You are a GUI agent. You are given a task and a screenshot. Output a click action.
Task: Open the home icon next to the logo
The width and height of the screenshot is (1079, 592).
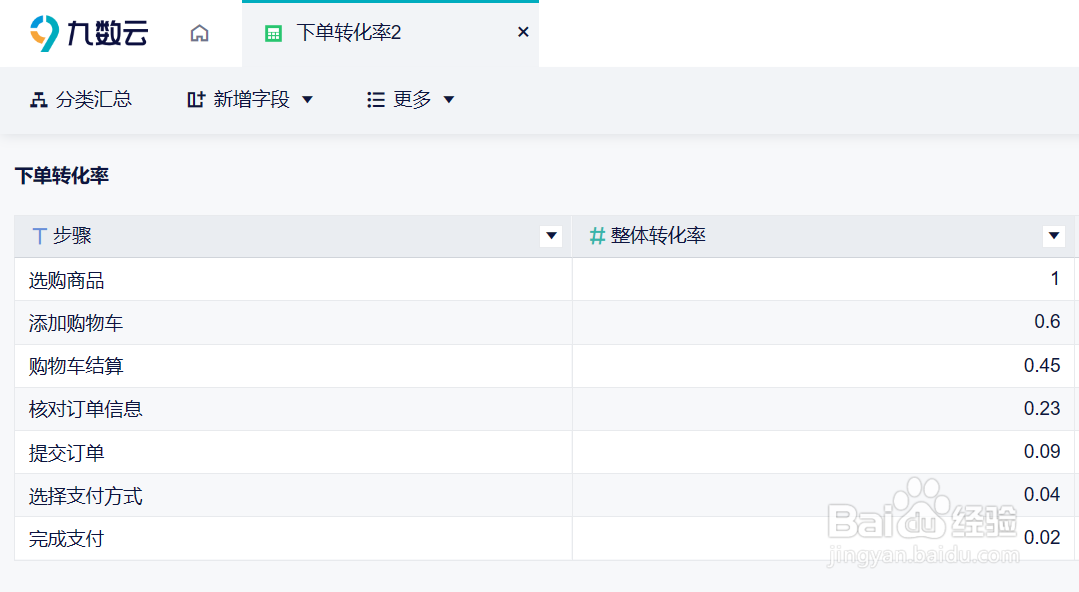click(199, 33)
